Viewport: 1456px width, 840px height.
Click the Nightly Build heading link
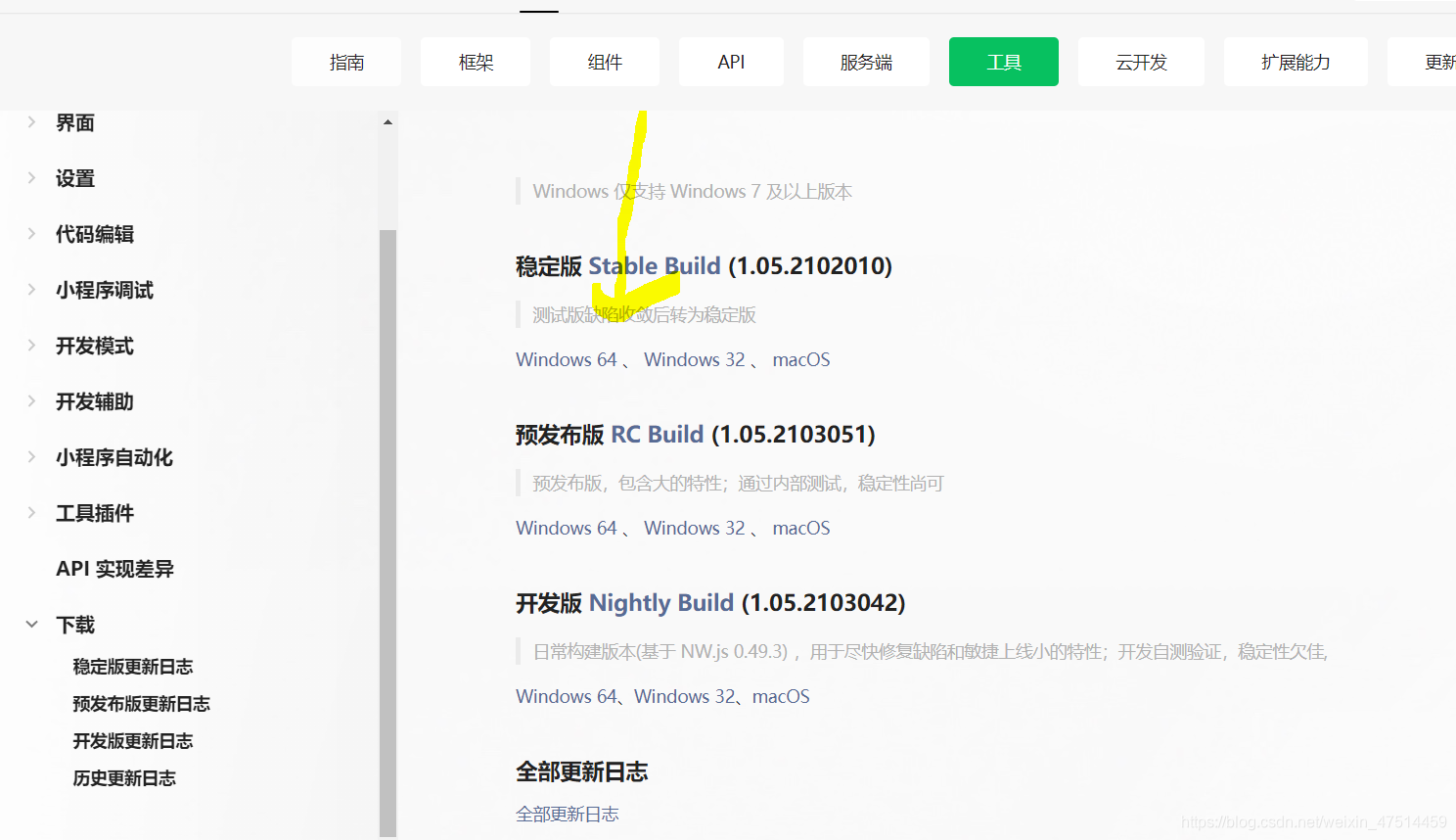[661, 603]
